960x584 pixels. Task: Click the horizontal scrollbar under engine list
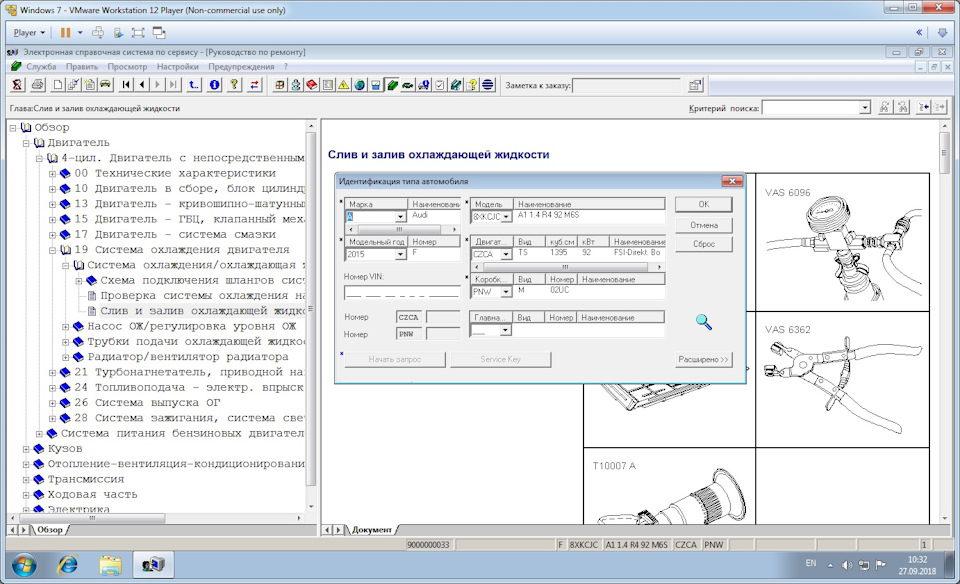pyautogui.click(x=568, y=268)
